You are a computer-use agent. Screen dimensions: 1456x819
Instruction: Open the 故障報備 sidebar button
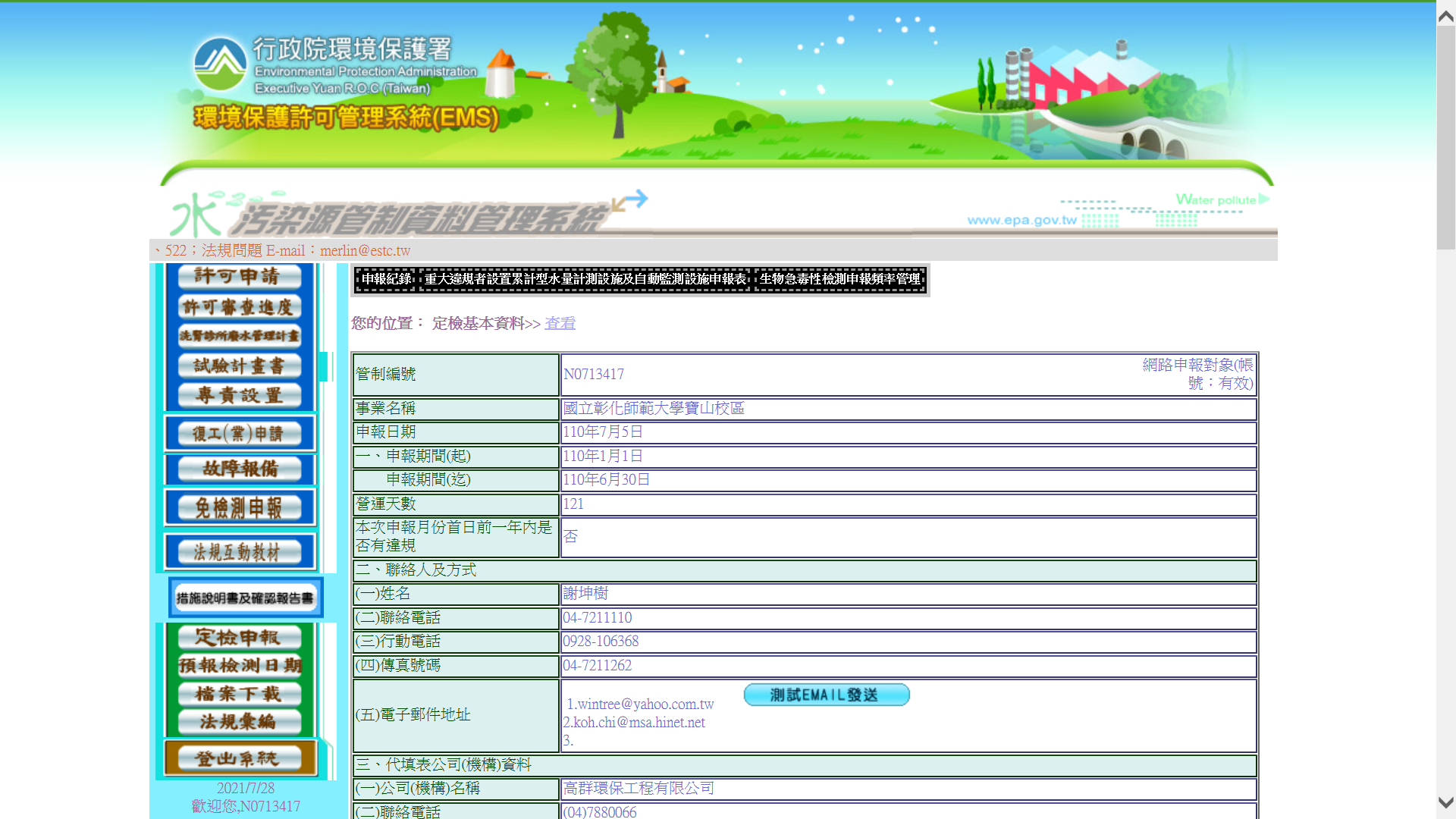(240, 469)
